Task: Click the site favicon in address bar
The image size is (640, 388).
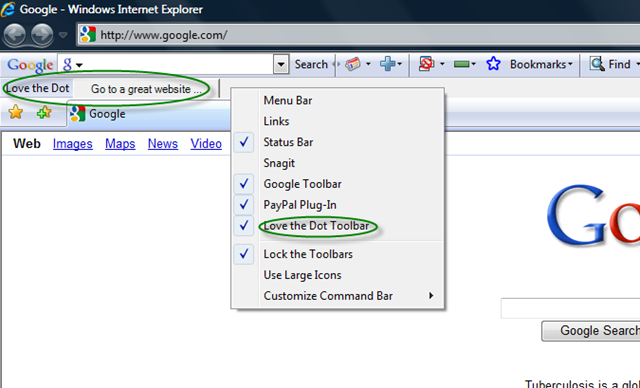Action: pos(87,35)
